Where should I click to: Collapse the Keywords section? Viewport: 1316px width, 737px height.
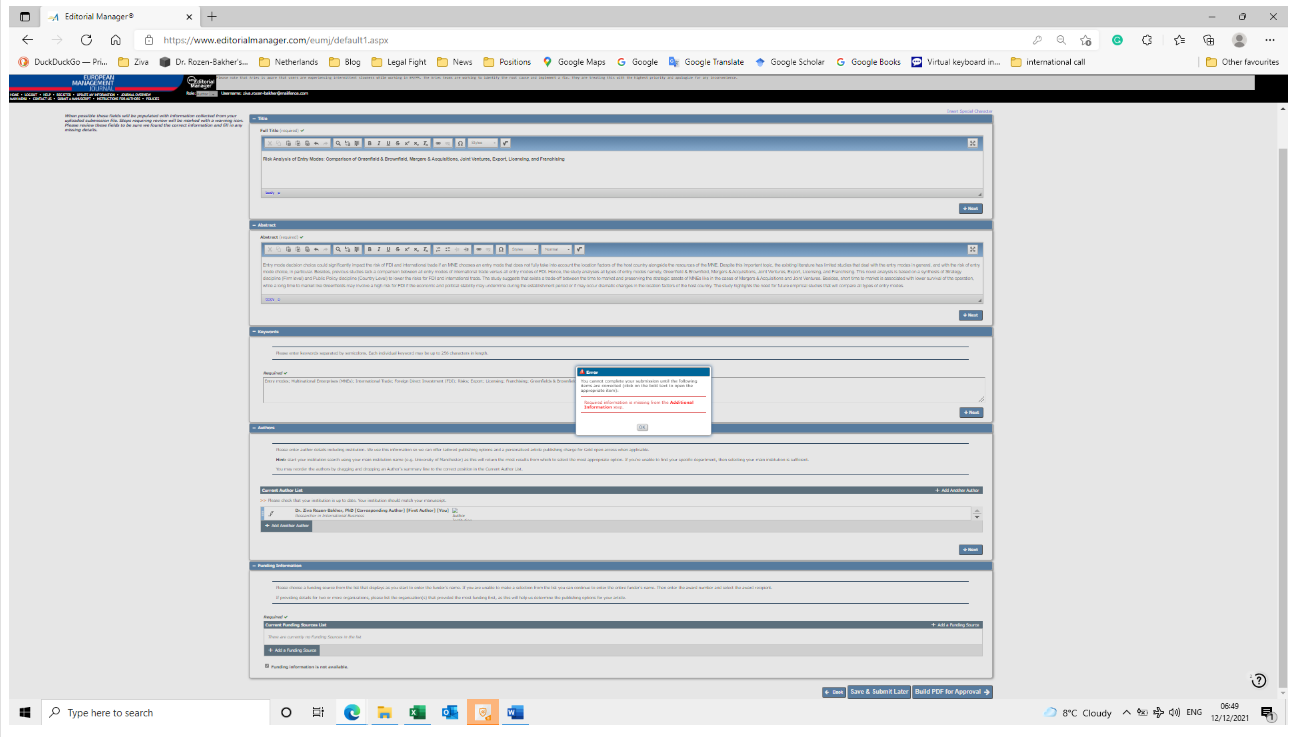point(254,331)
